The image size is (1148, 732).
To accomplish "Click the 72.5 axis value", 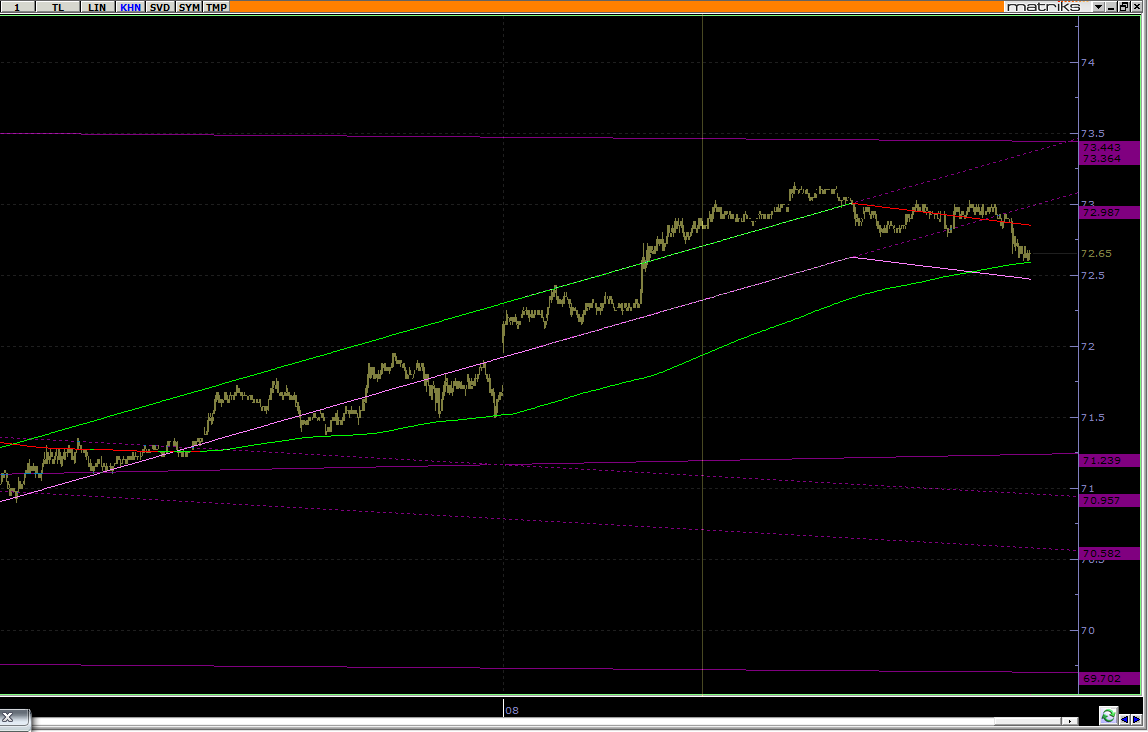I will pos(1092,275).
